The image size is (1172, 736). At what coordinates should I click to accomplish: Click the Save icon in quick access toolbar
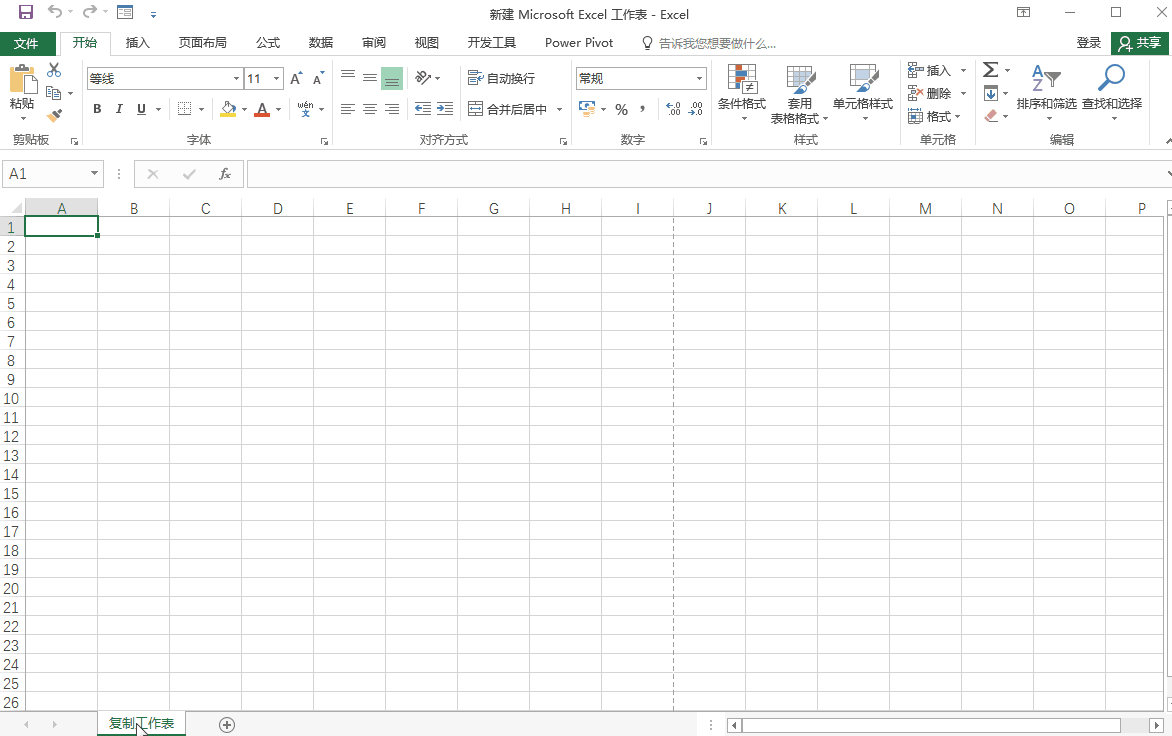[26, 12]
